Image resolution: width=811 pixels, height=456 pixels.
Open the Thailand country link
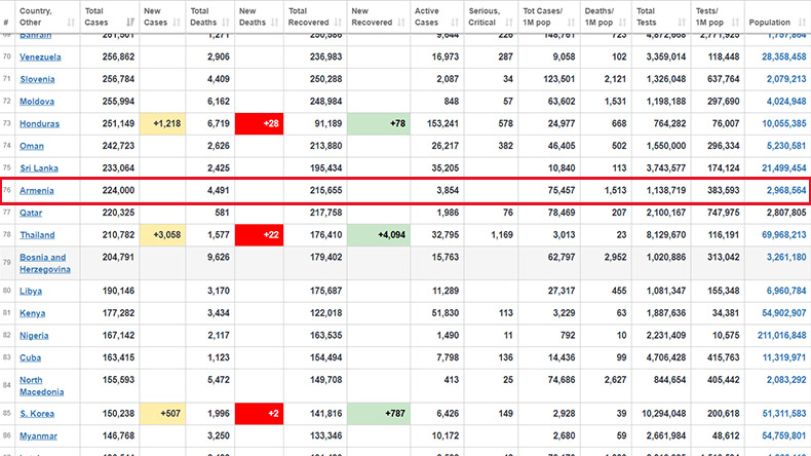pos(37,235)
